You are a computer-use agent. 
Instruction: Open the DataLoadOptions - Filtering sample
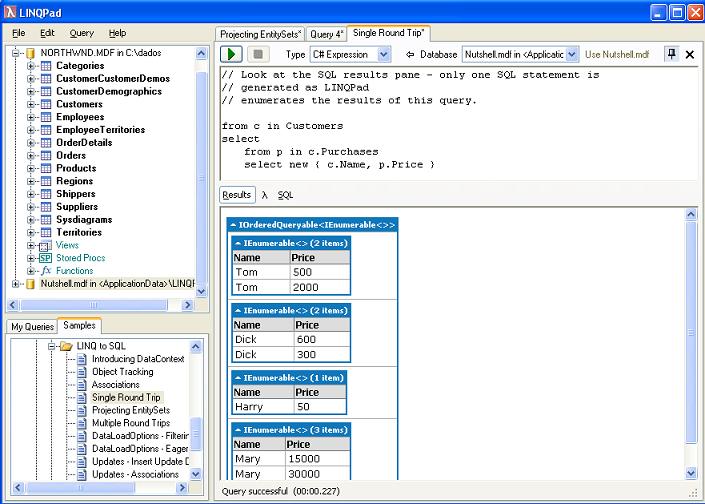pos(140,436)
